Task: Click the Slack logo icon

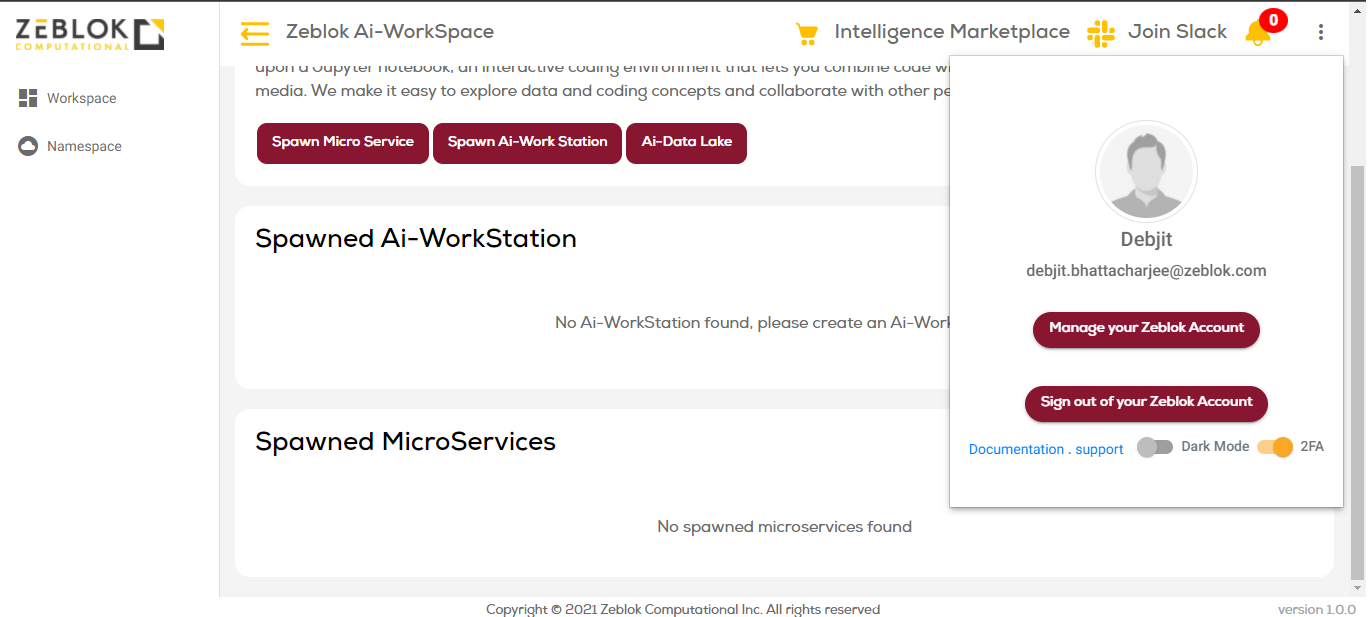Action: [x=1101, y=33]
